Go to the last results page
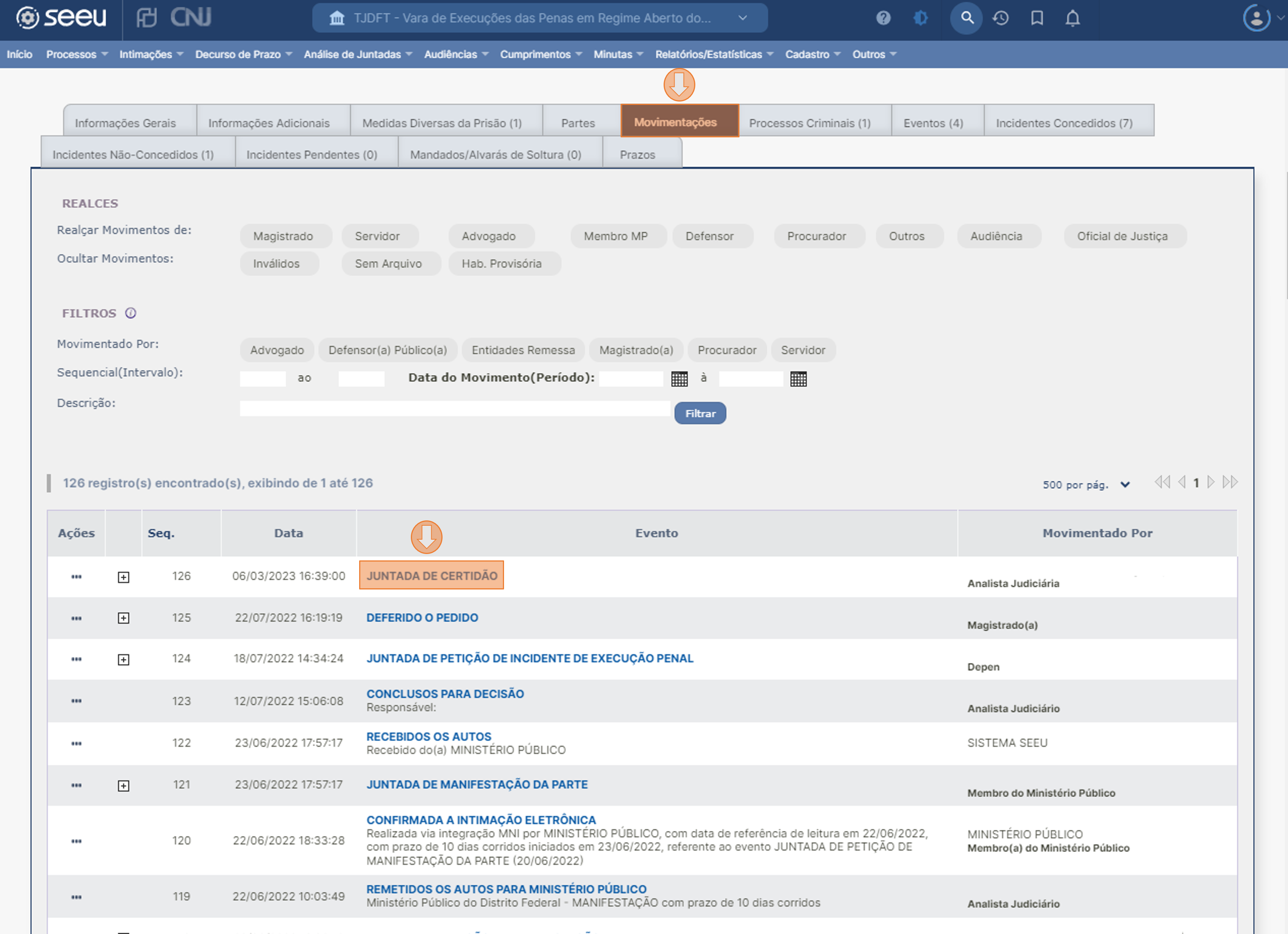1288x934 pixels. click(x=1230, y=482)
